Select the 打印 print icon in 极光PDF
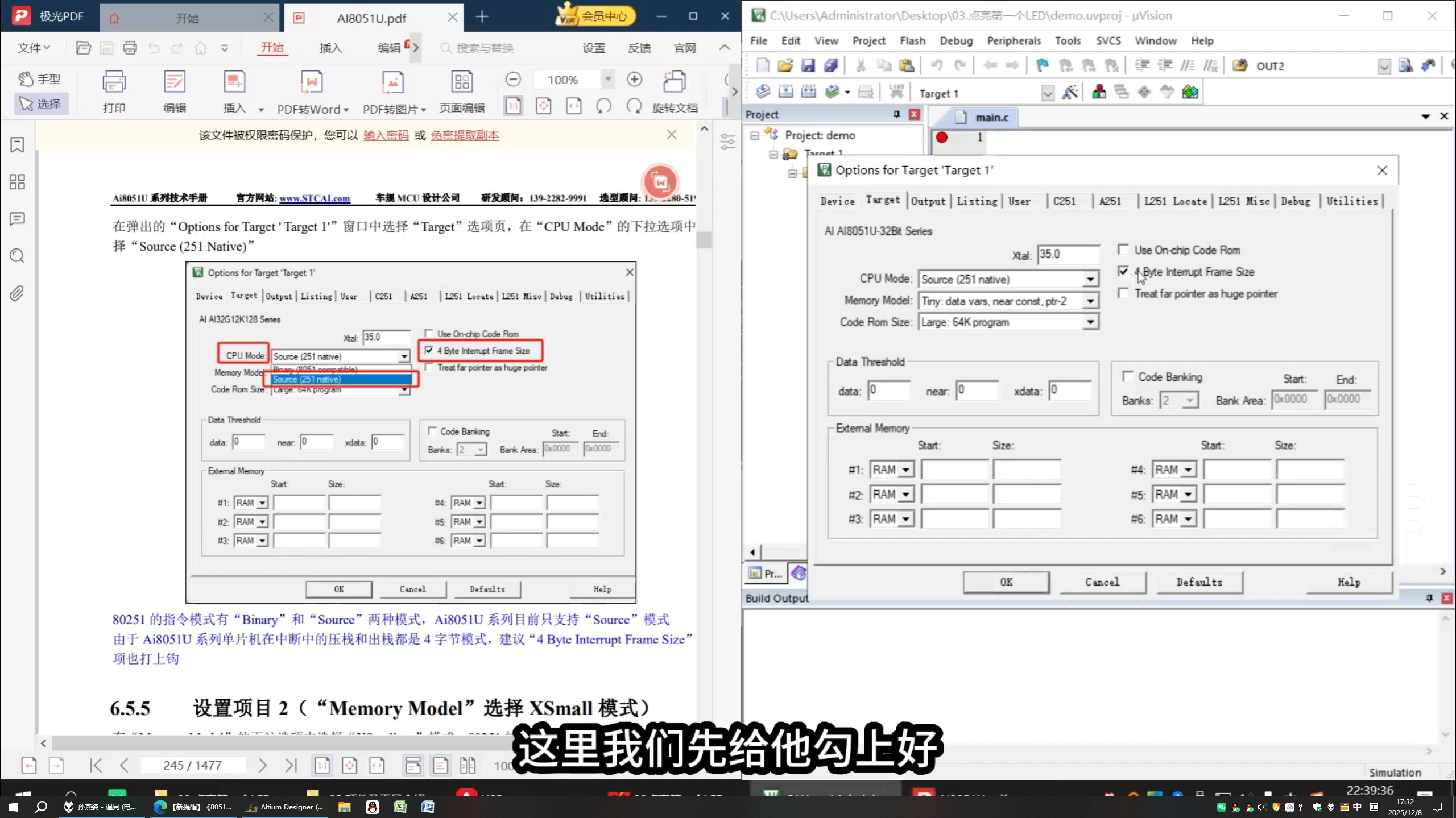 114,90
